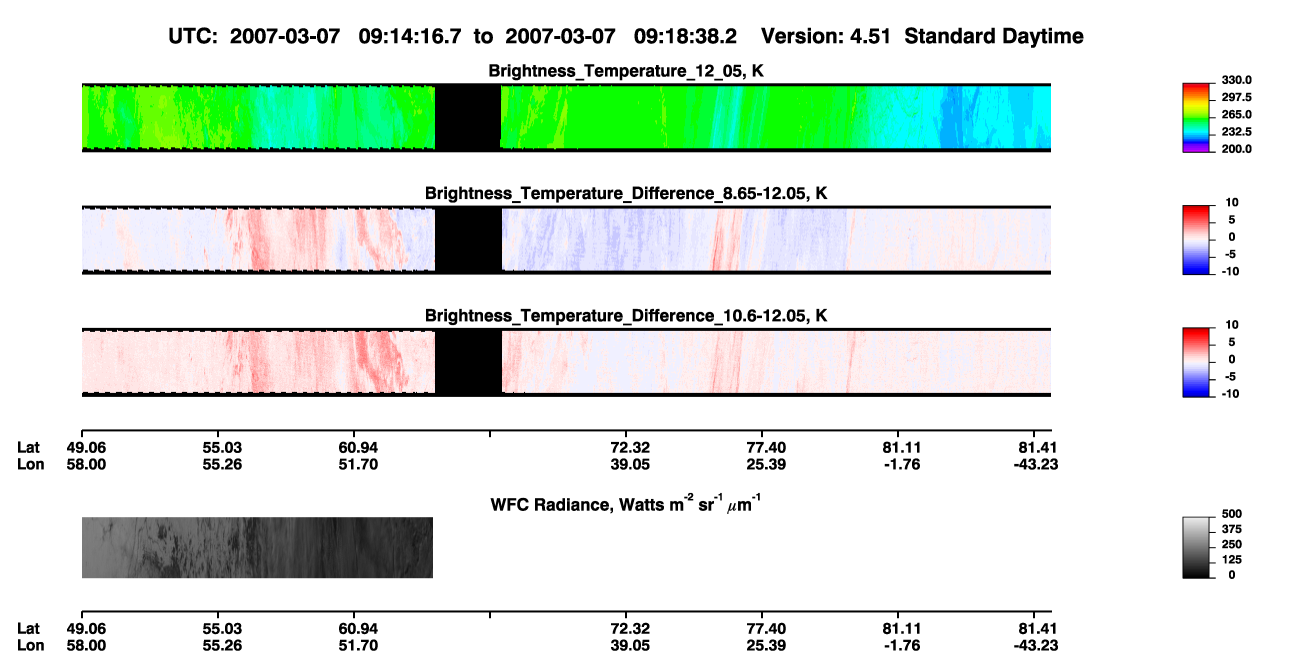Screen dimensions: 1300x667
Task: Click the 'Brightness_Temperature_12_05, K' panel title
Action: pyautogui.click(x=626, y=71)
